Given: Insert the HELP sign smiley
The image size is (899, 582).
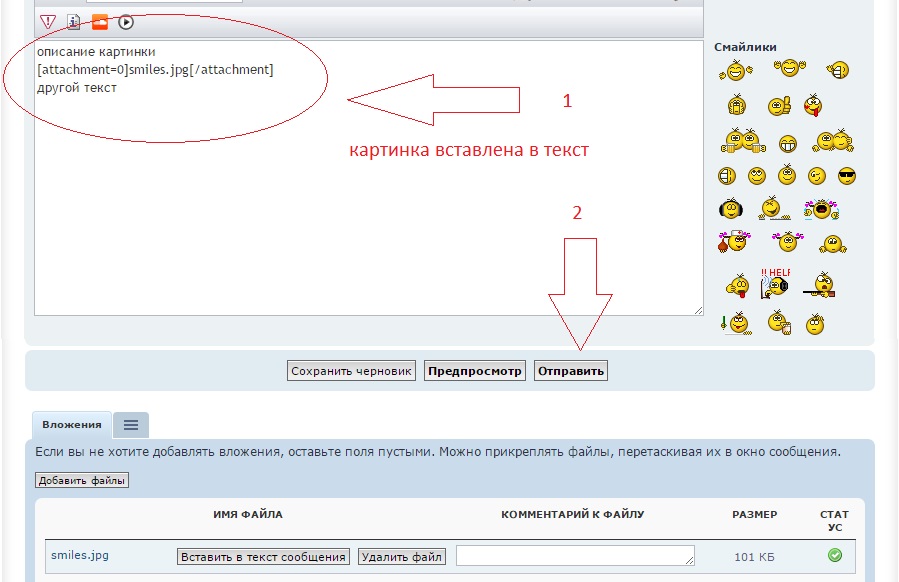Looking at the screenshot, I should [775, 283].
